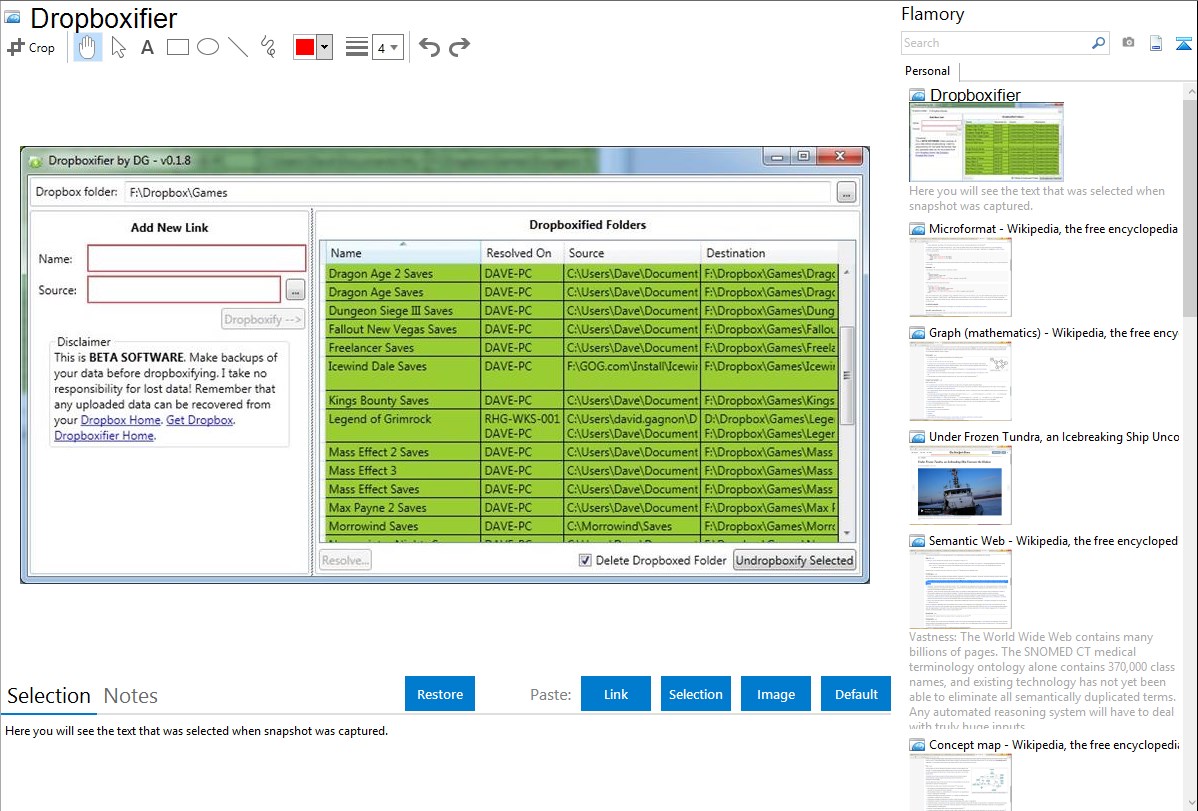Select the Morrowind Saves row
Screen dimensions: 1198x811
tap(581, 527)
